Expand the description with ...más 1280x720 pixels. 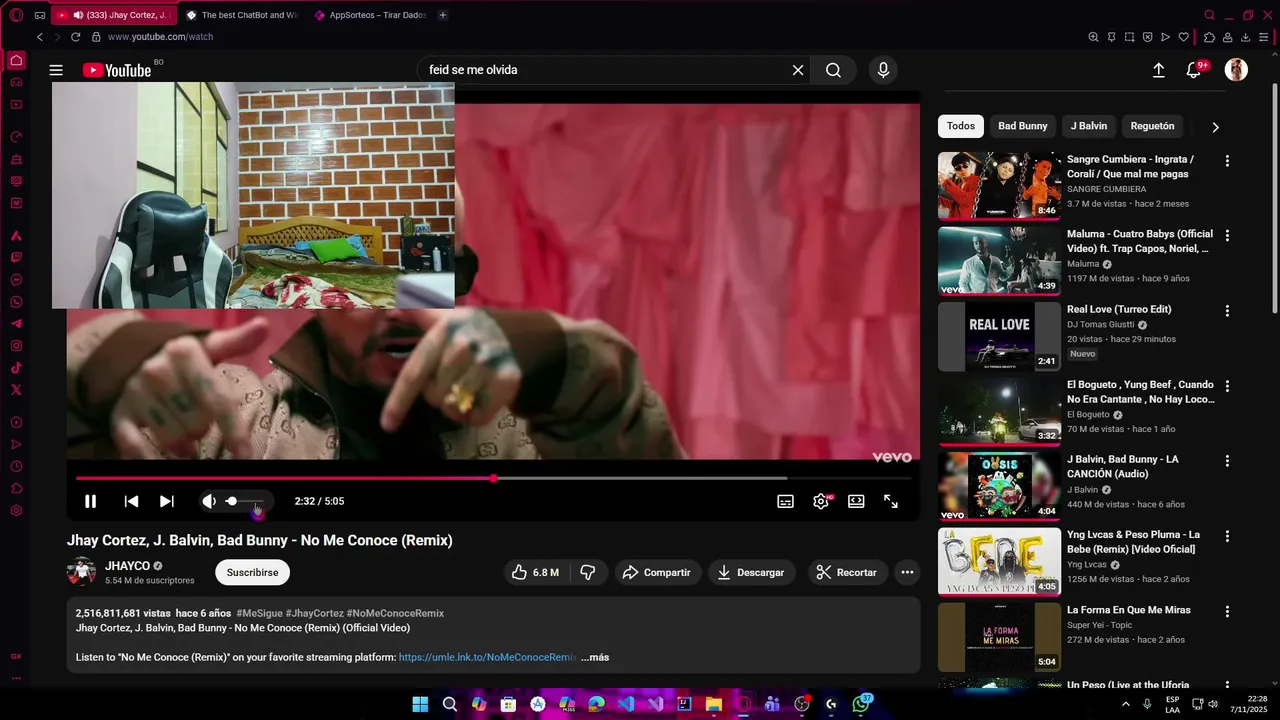[x=595, y=657]
